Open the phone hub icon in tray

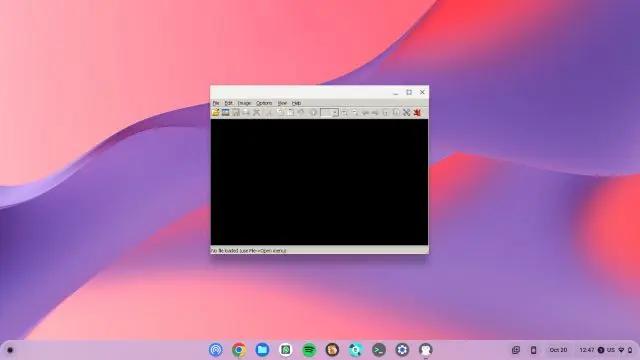[533, 350]
